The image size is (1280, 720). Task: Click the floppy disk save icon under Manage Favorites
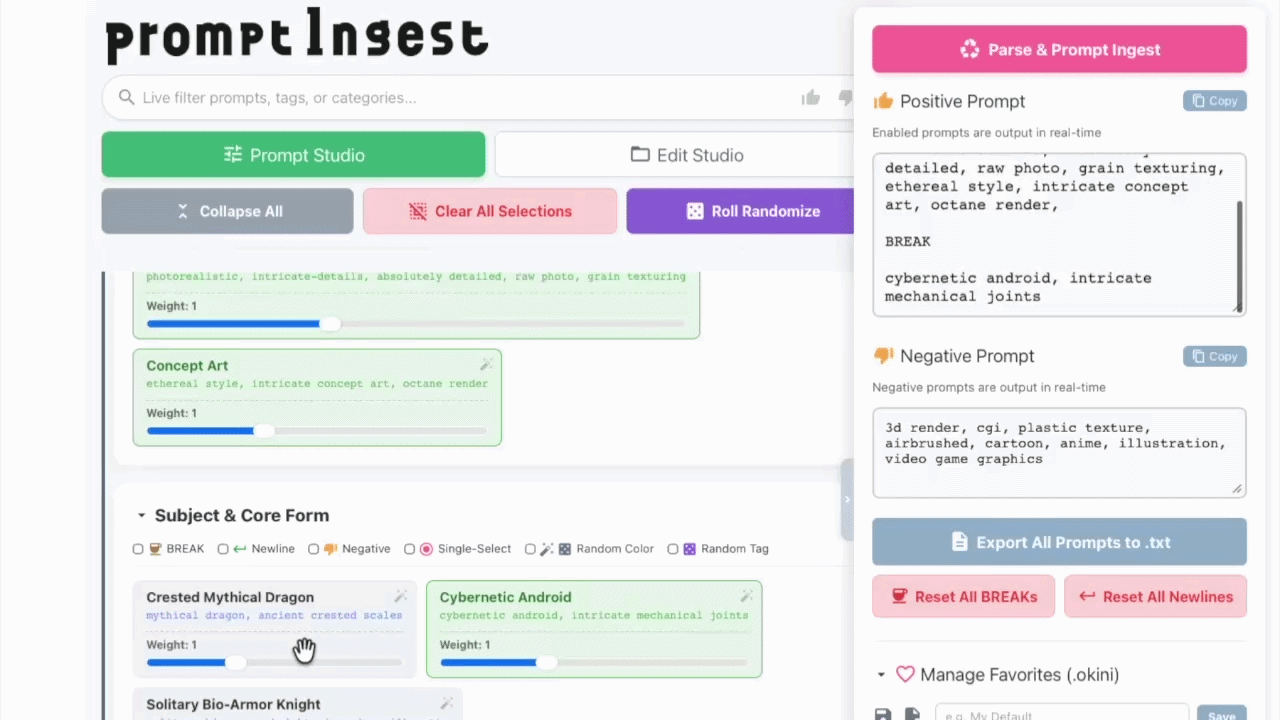[883, 714]
